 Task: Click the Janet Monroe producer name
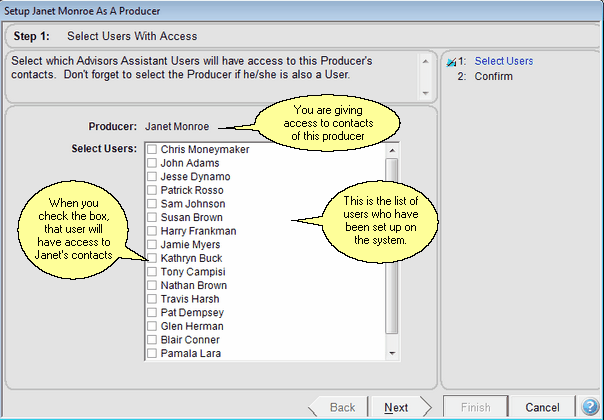[x=177, y=126]
